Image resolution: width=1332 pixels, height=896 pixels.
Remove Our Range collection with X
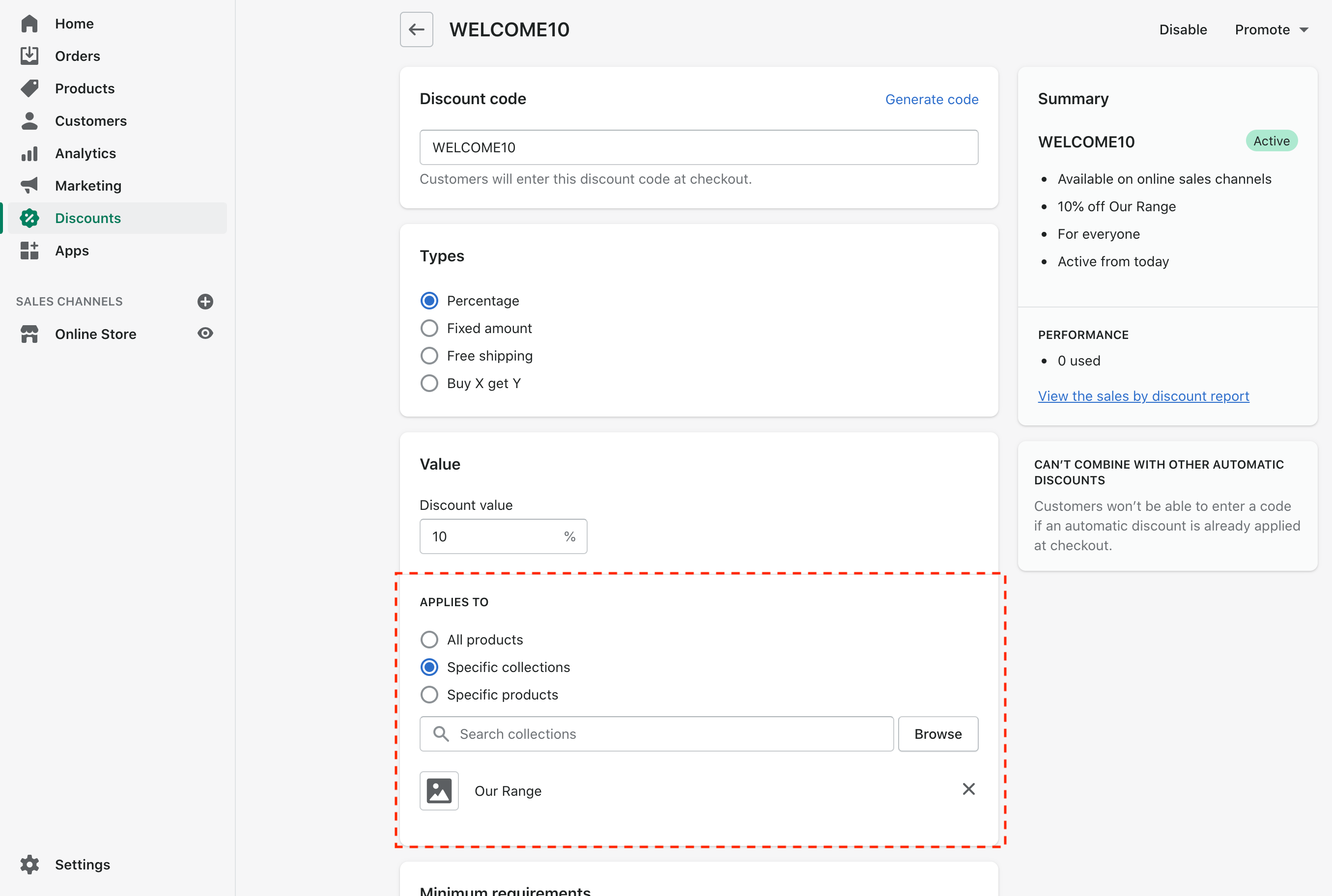click(968, 789)
